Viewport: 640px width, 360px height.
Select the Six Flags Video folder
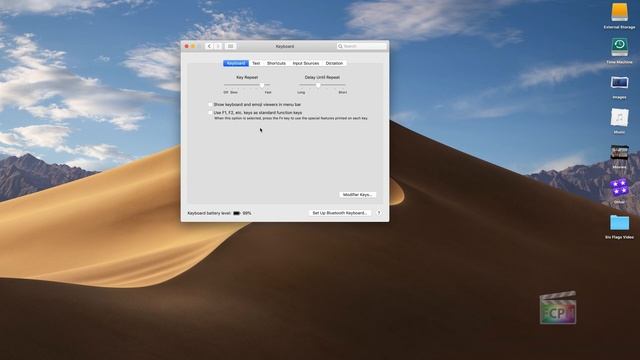click(619, 223)
